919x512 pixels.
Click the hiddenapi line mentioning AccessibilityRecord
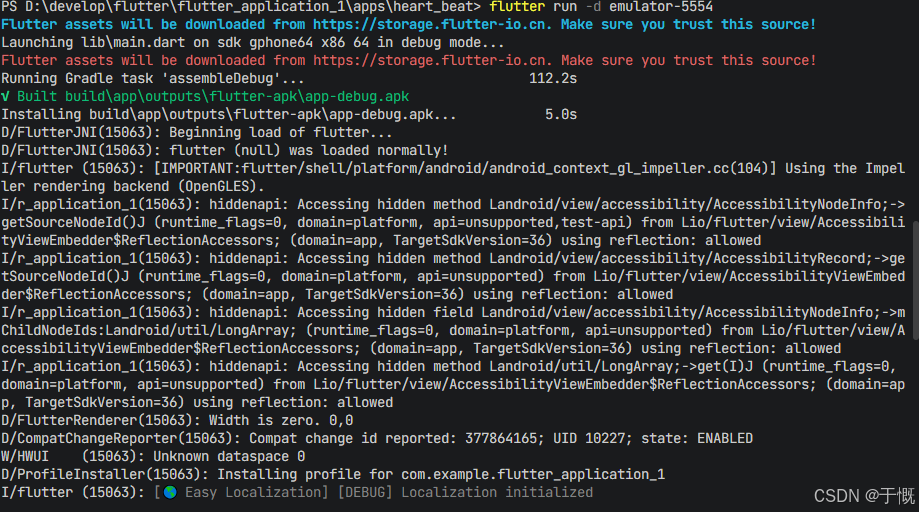tap(452, 258)
